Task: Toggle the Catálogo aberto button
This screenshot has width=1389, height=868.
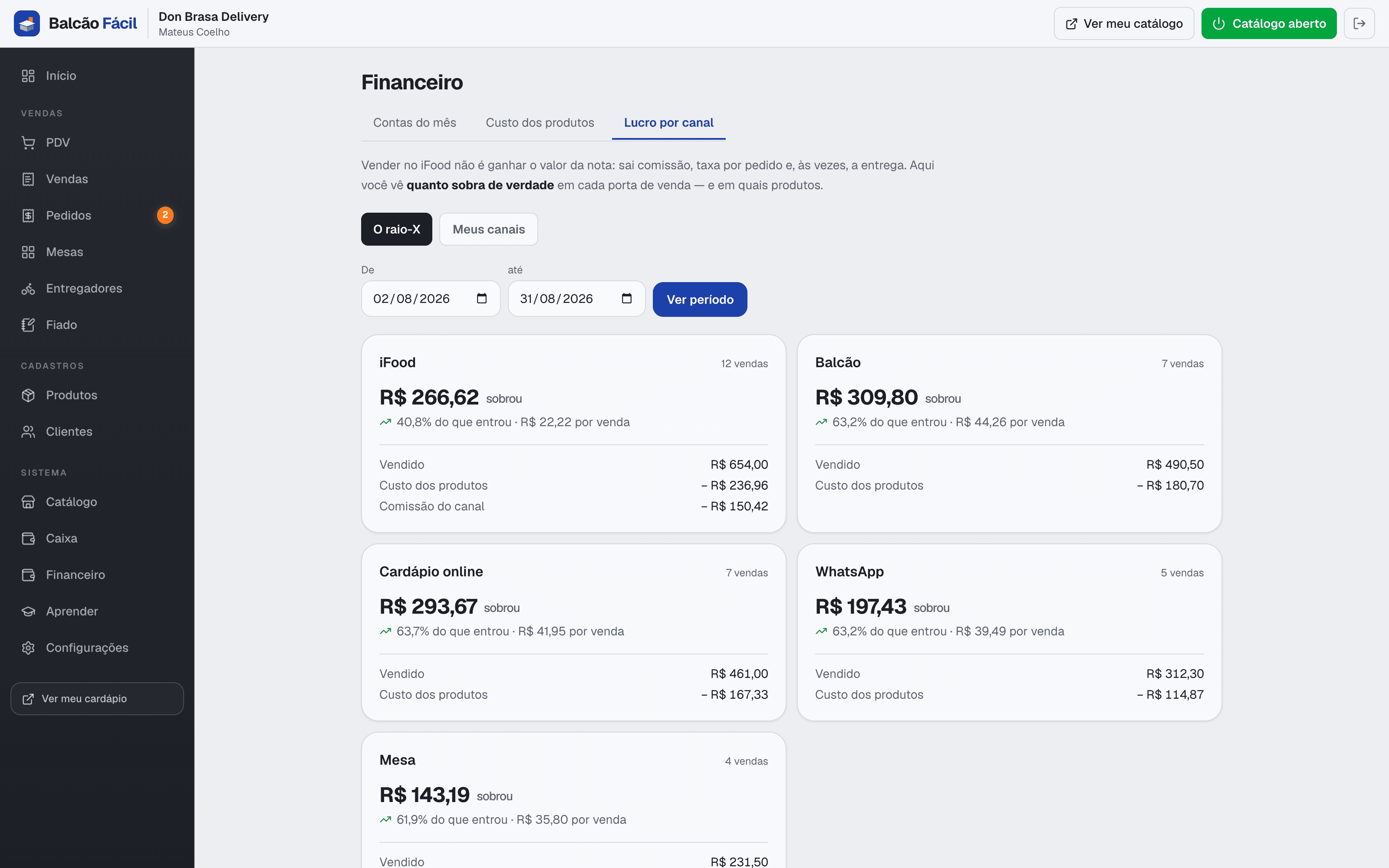Action: (x=1268, y=23)
